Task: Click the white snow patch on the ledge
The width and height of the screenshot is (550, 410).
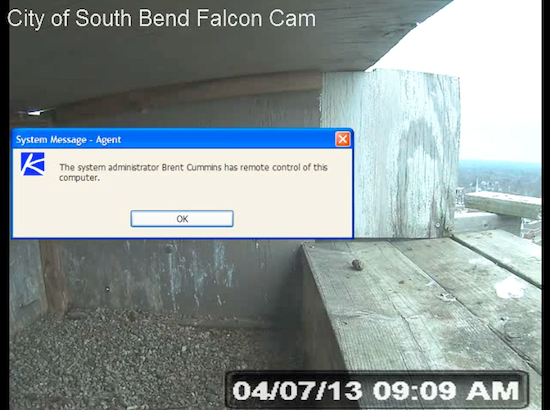Action: [x=510, y=287]
